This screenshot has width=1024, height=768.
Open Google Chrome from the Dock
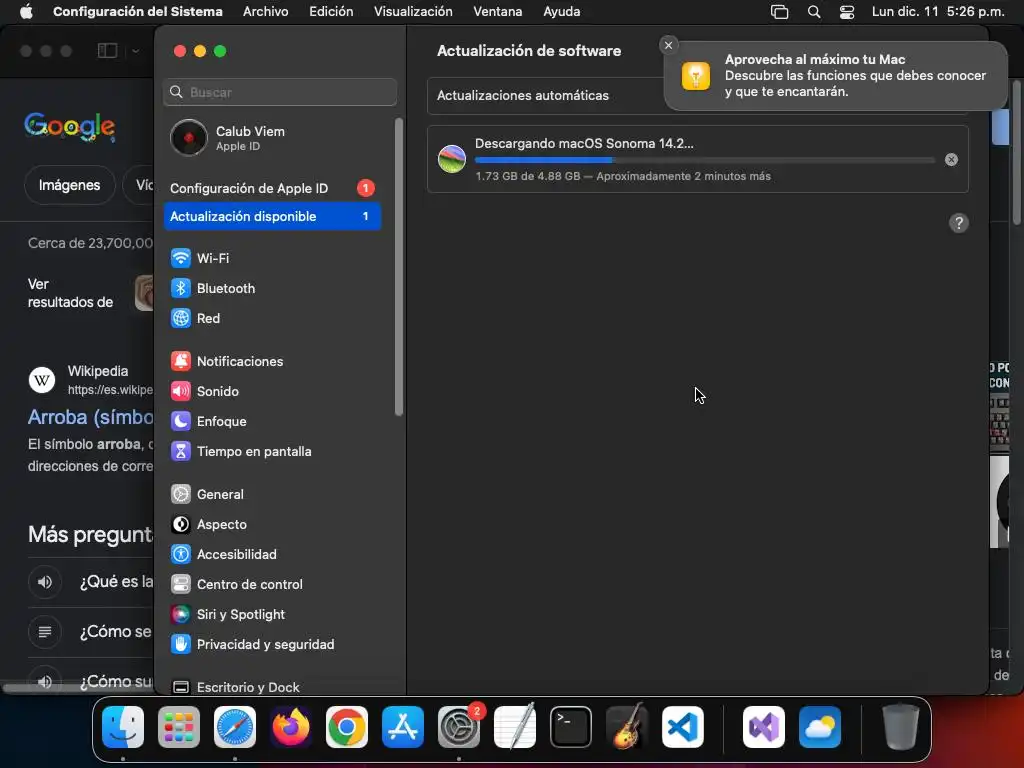(347, 727)
